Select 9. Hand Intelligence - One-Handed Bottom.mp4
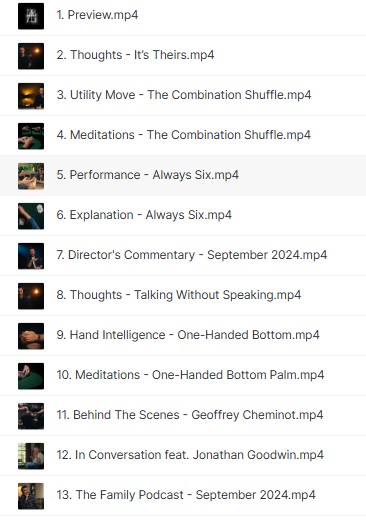366x522 pixels. (188, 335)
